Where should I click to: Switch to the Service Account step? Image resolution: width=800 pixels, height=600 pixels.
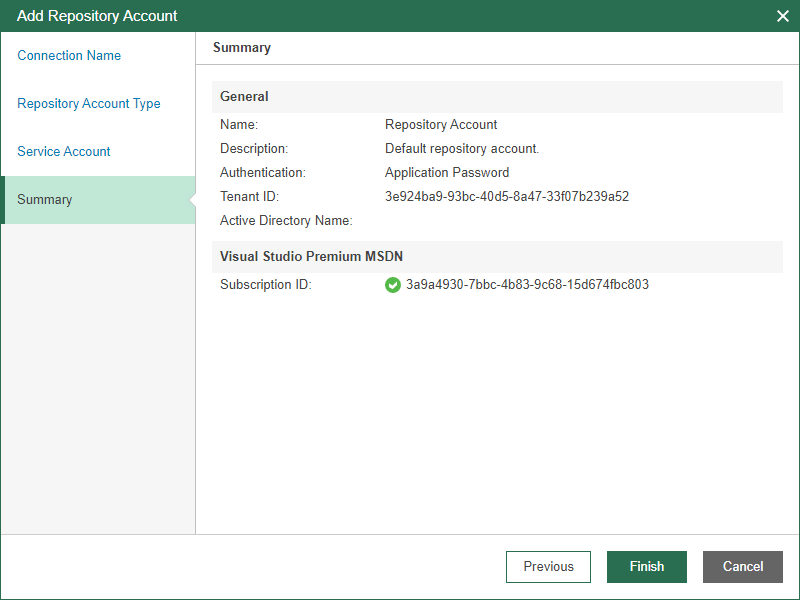click(x=64, y=152)
